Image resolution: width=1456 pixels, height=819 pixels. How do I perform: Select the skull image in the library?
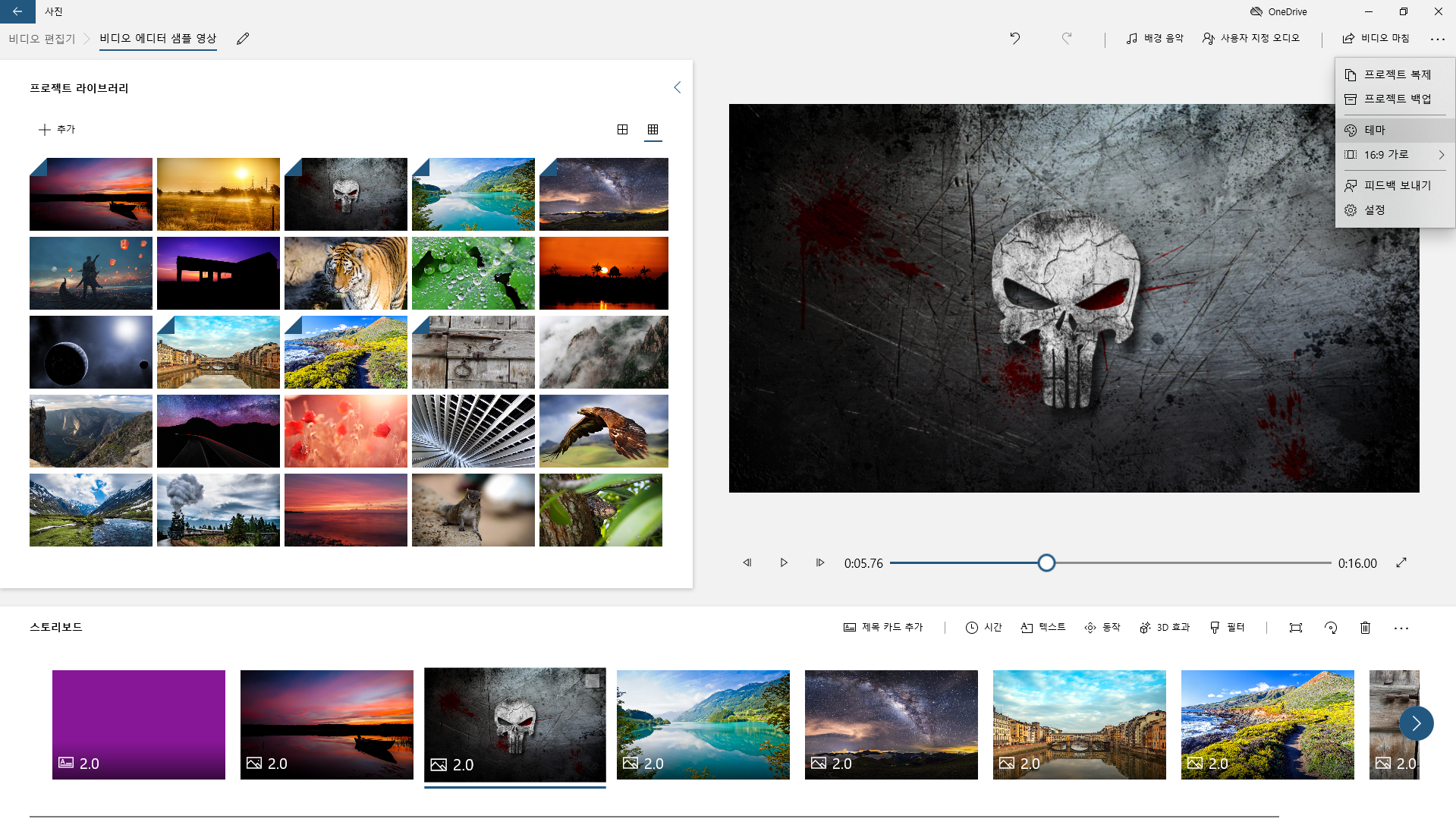click(x=346, y=194)
